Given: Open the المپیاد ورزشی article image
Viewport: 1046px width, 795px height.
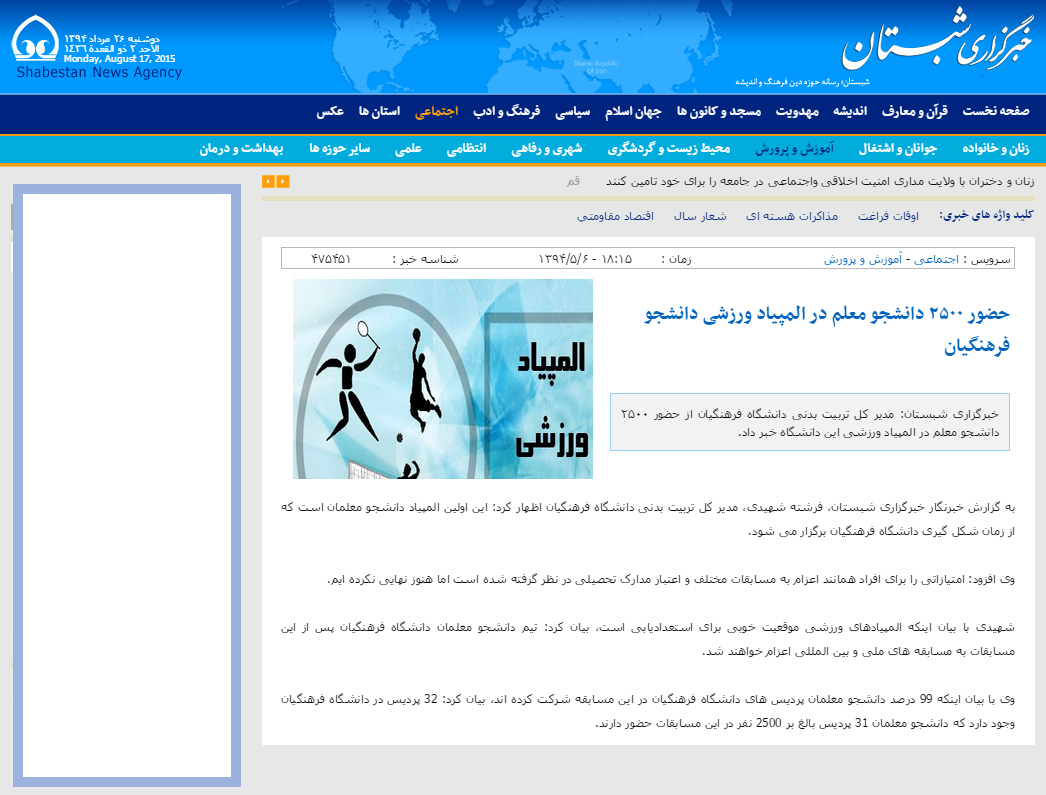Looking at the screenshot, I should point(442,379).
